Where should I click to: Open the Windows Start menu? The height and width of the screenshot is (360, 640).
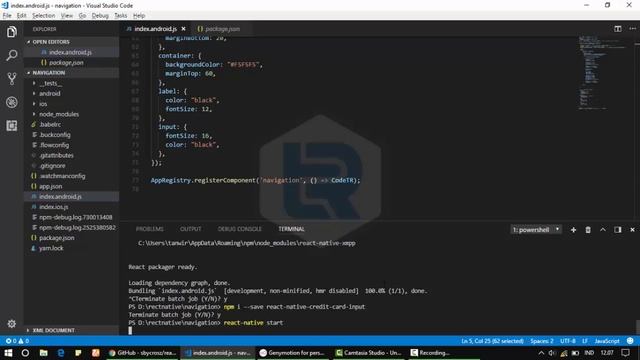click(x=8, y=353)
